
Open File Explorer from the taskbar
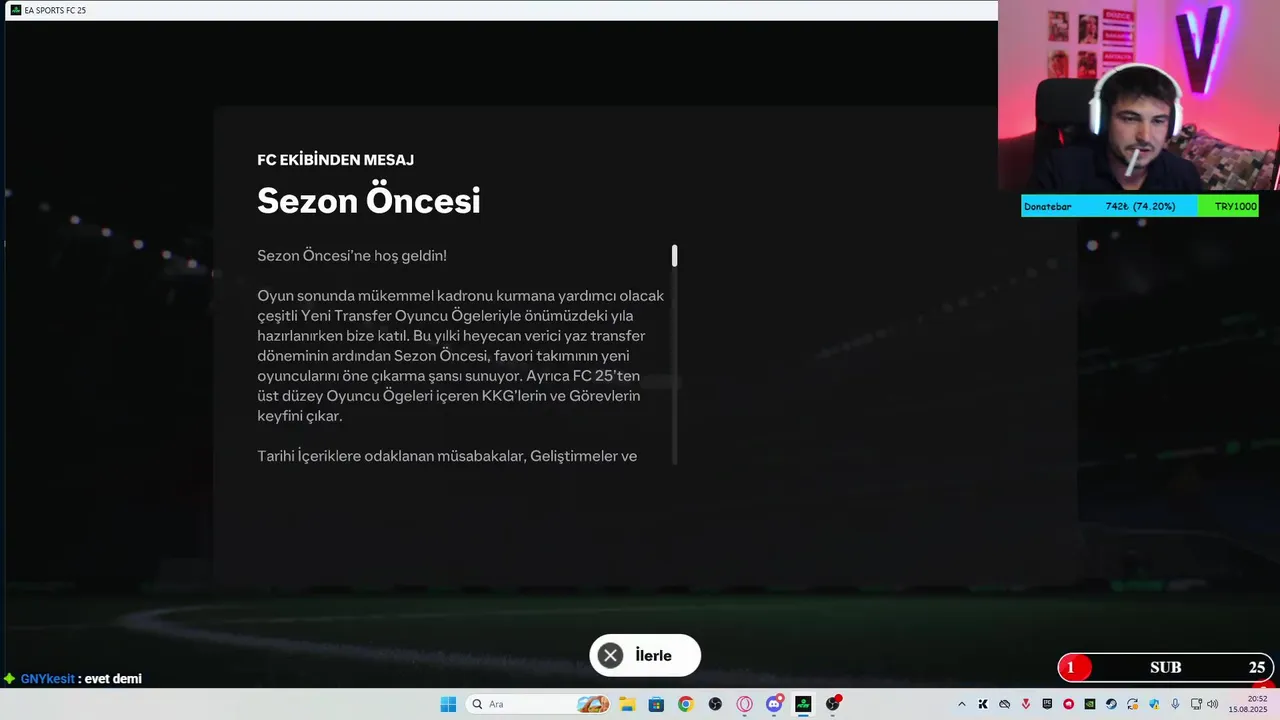(627, 704)
